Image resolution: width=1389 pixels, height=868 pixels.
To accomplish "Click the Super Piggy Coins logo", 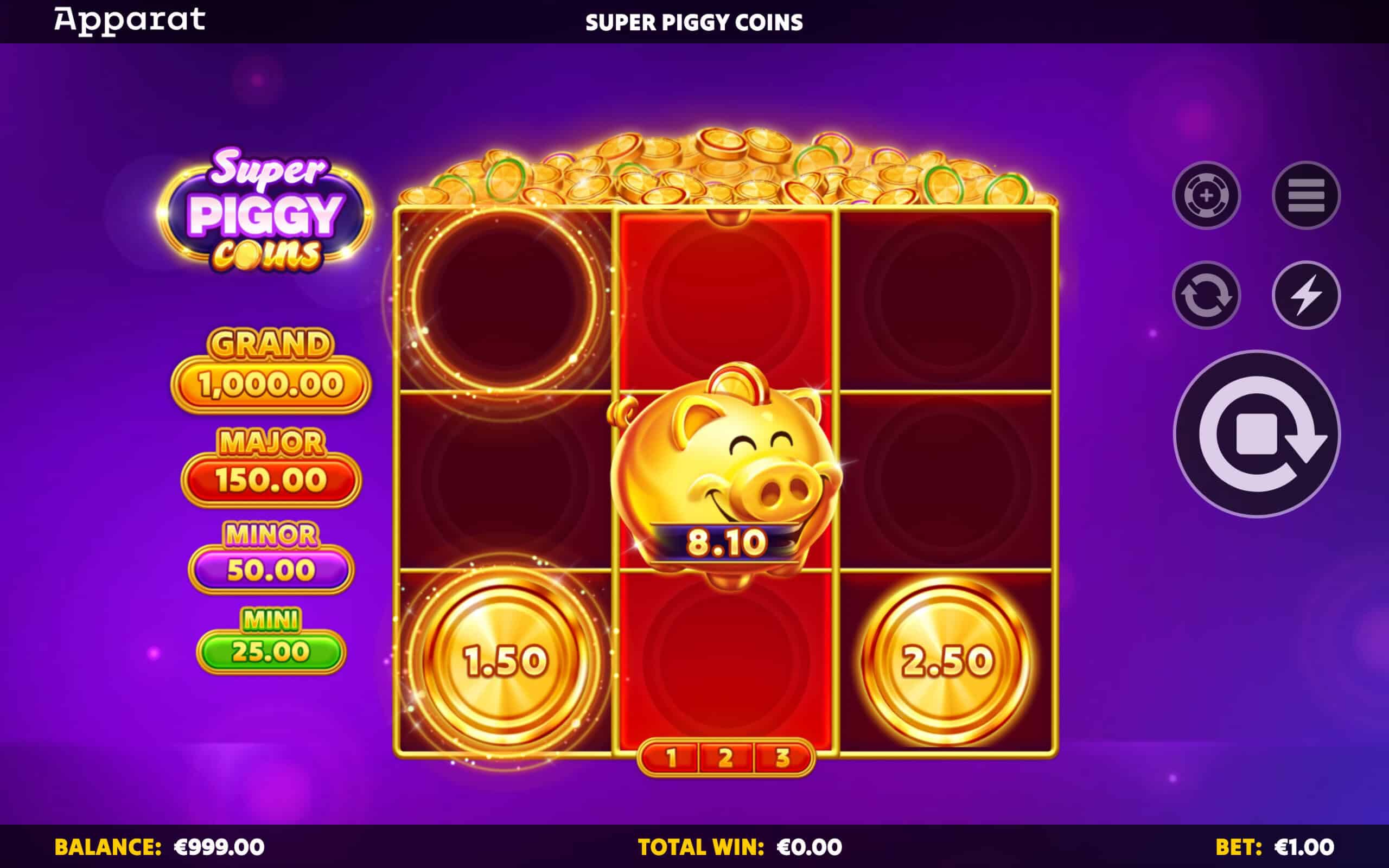I will [265, 210].
